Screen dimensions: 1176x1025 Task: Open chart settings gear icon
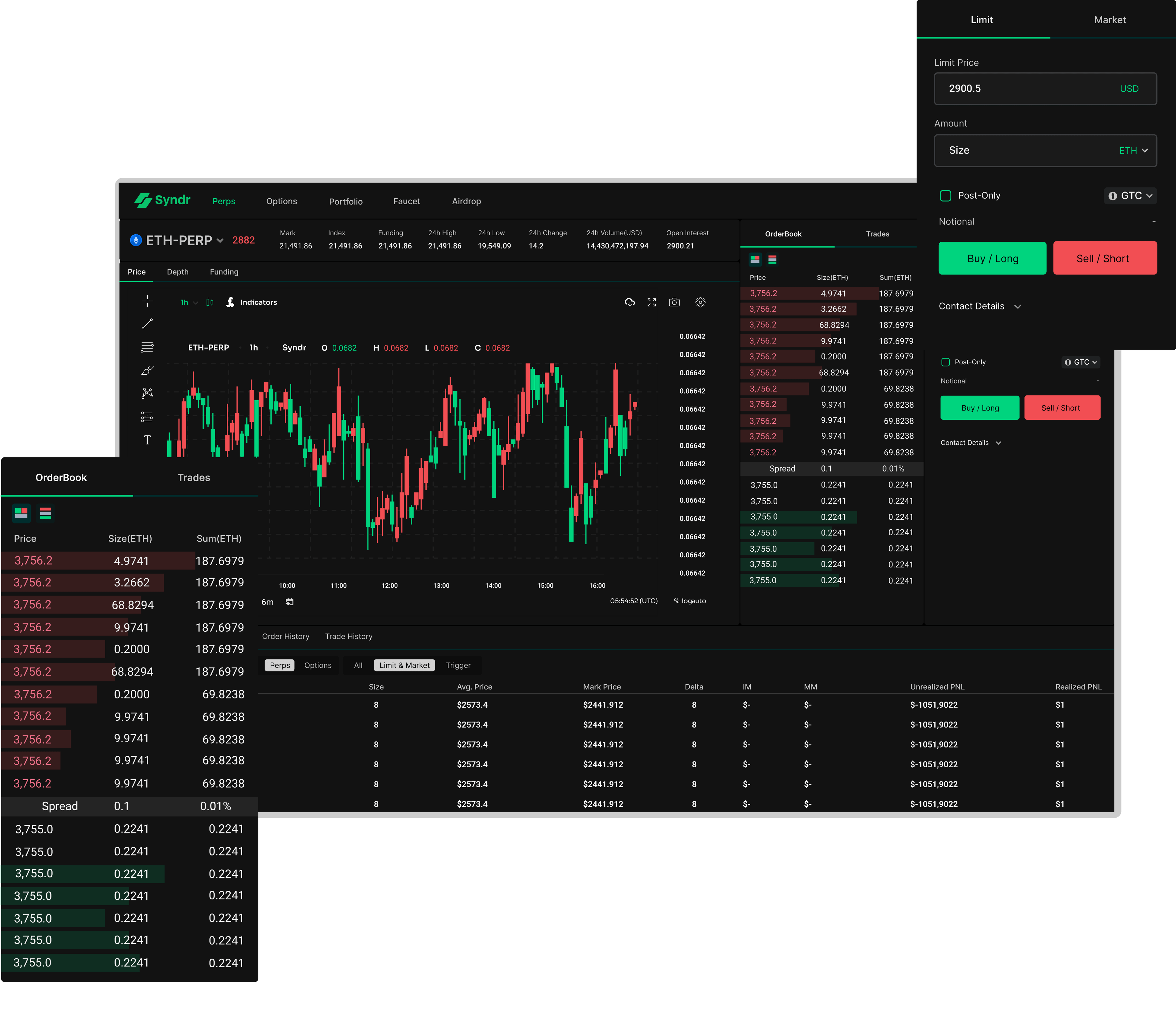click(x=700, y=302)
